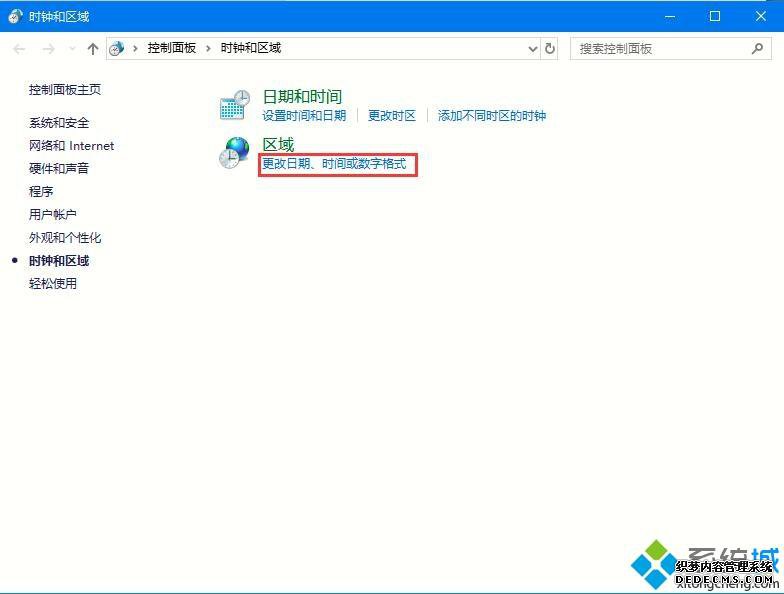This screenshot has height=594, width=784.
Task: Open the 区域 heading link
Action: point(278,144)
